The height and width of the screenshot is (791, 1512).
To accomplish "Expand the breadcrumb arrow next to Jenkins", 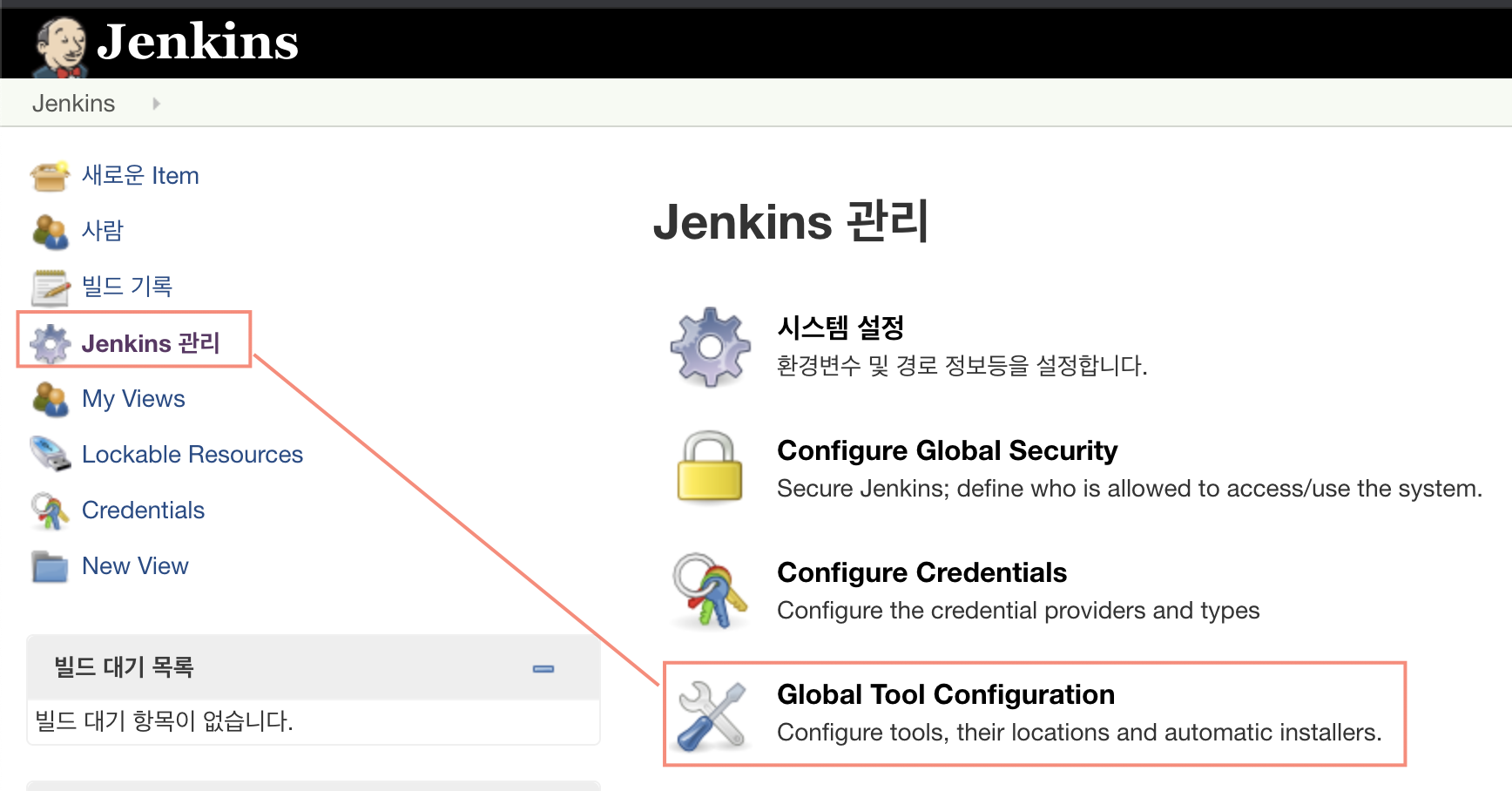I will click(156, 104).
